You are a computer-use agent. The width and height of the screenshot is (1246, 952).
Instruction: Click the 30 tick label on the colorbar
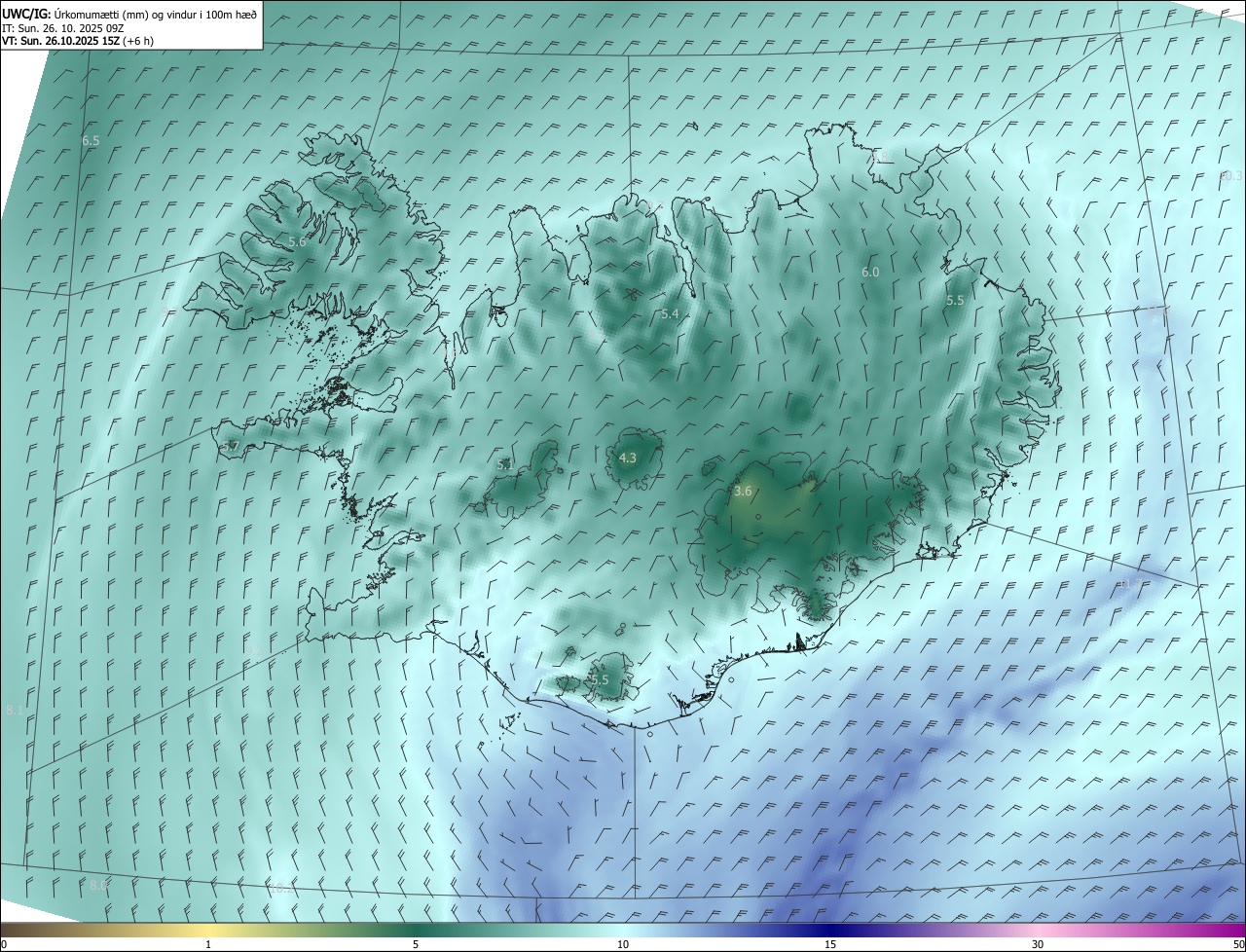(x=1038, y=944)
